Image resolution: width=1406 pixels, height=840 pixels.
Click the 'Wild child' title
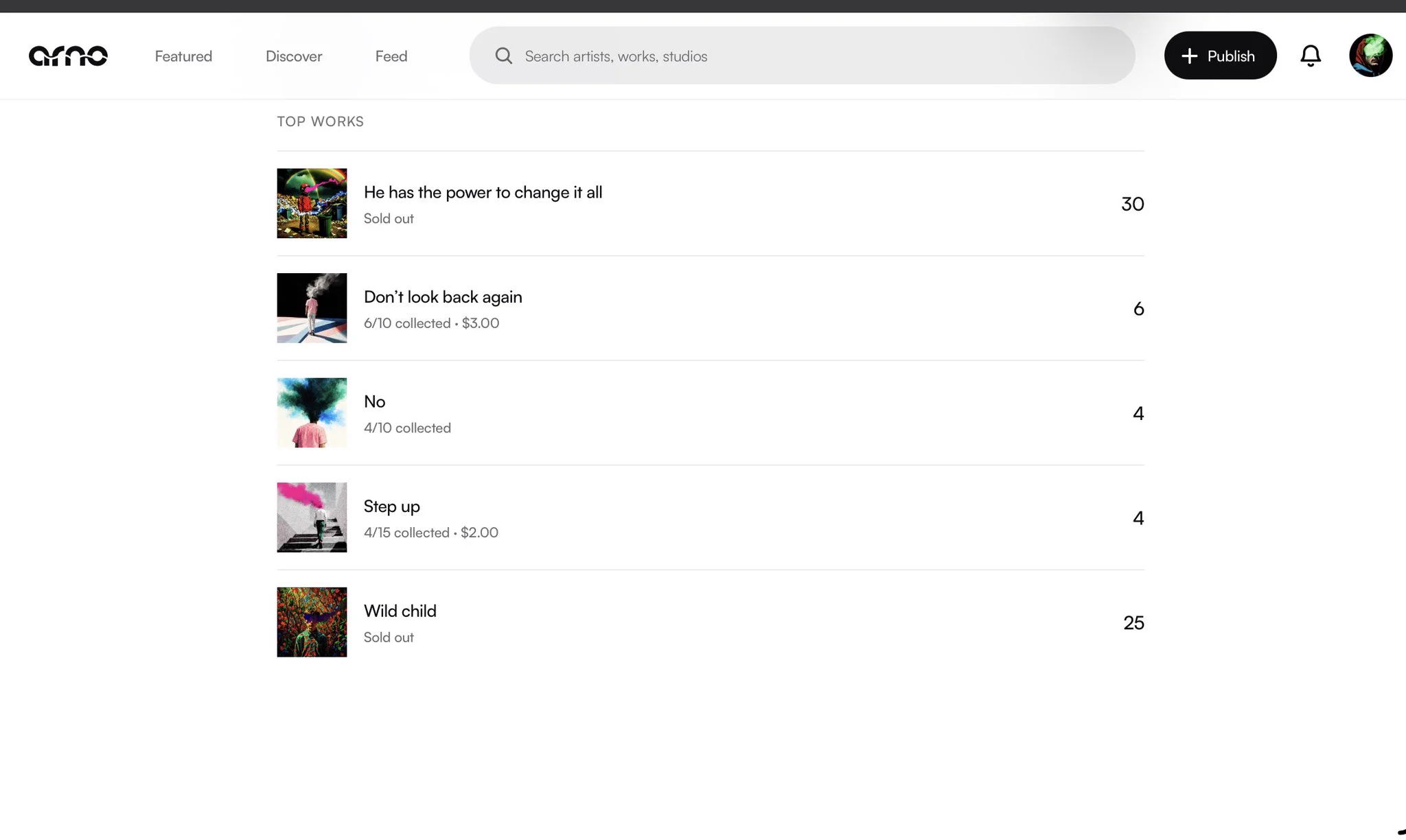click(400, 611)
